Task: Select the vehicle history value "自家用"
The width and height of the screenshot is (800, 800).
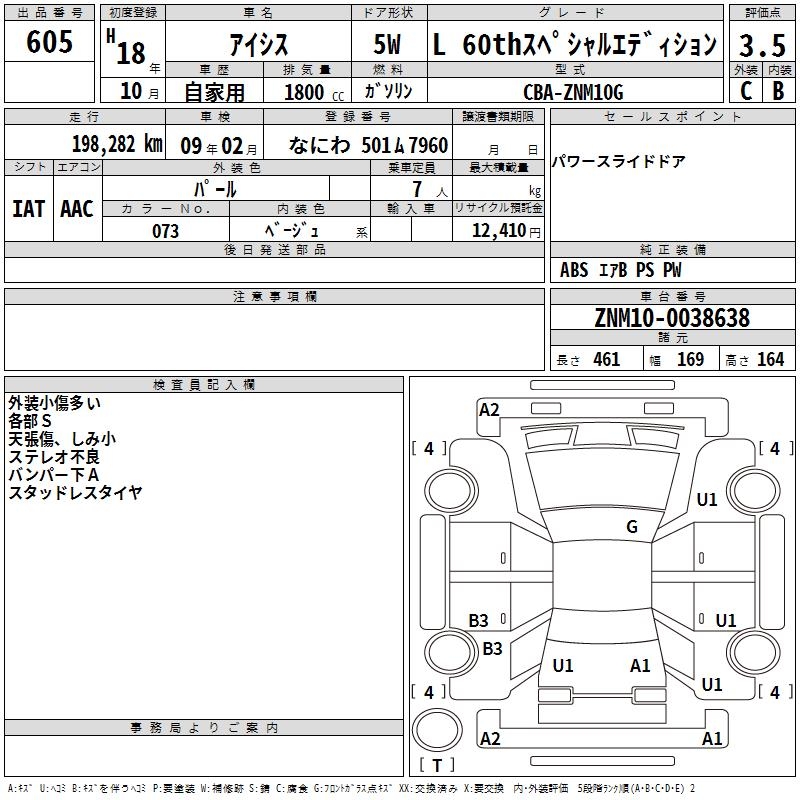Action: (x=214, y=92)
